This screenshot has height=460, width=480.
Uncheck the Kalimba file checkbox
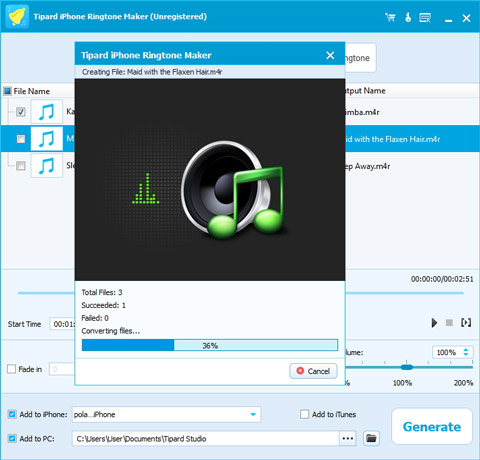pos(21,112)
